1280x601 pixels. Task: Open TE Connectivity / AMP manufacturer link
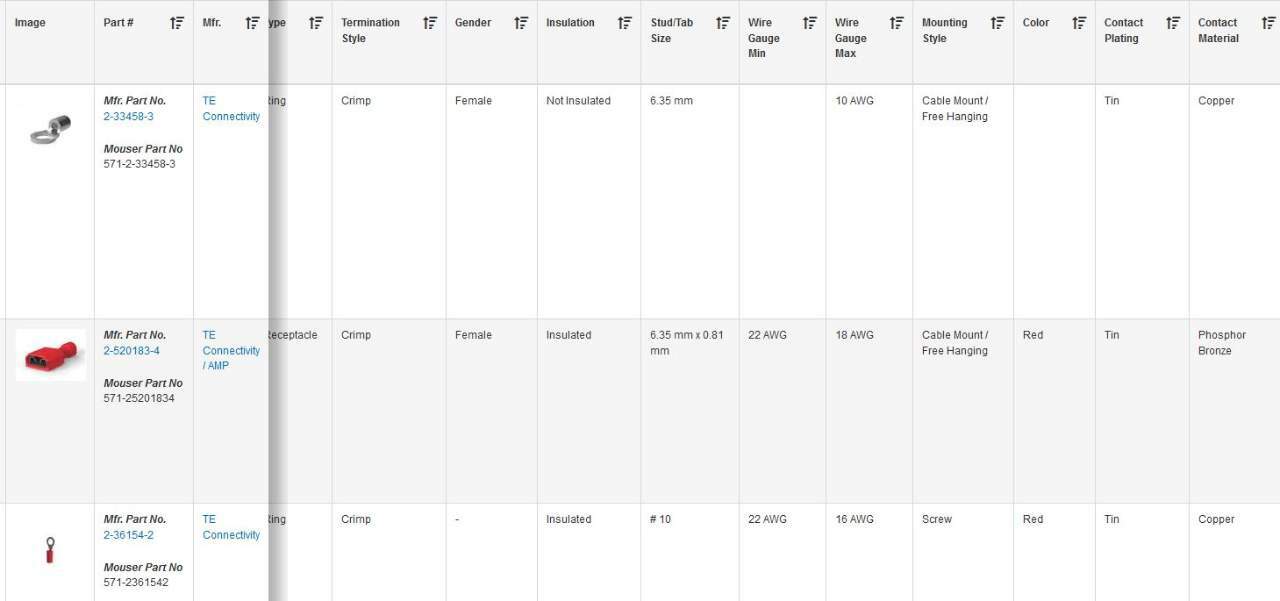(x=231, y=351)
